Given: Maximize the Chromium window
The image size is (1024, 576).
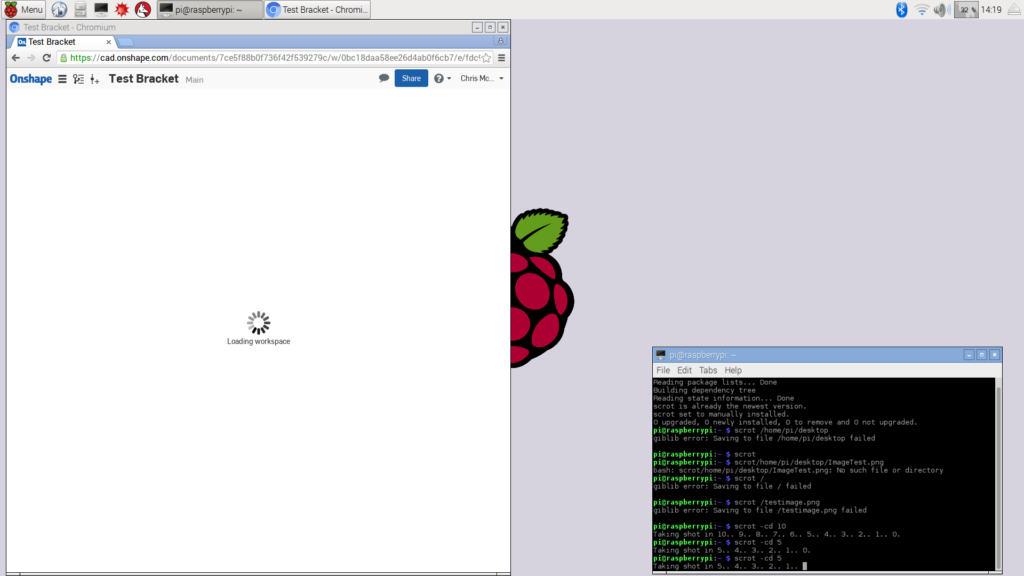Looking at the screenshot, I should click(x=490, y=27).
